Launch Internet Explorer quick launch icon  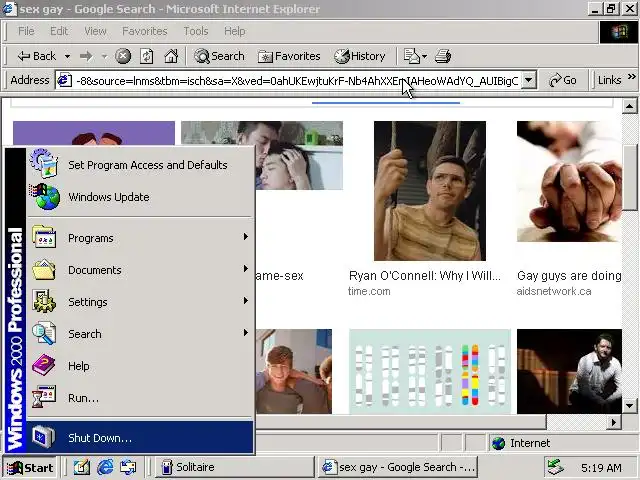[105, 467]
